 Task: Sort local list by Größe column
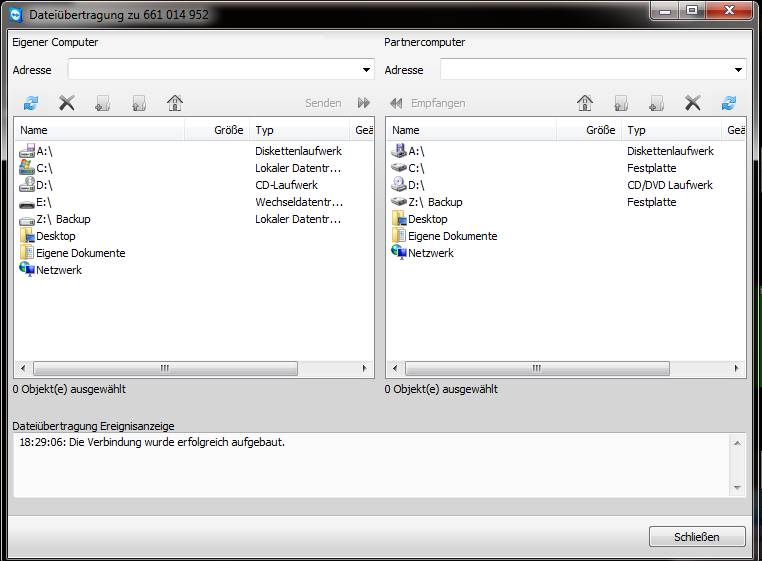point(217,130)
